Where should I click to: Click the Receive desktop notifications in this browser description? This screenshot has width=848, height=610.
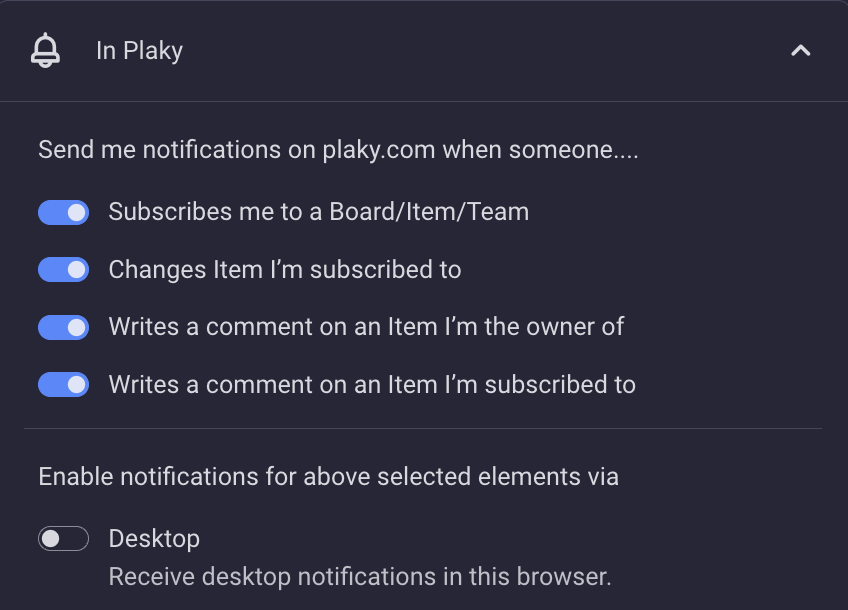(x=360, y=576)
